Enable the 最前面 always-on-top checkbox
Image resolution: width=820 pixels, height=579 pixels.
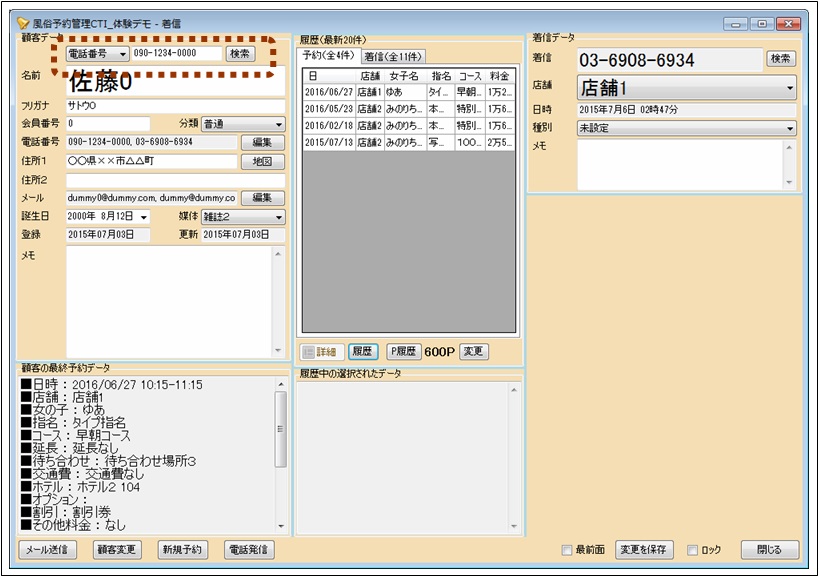coord(567,551)
